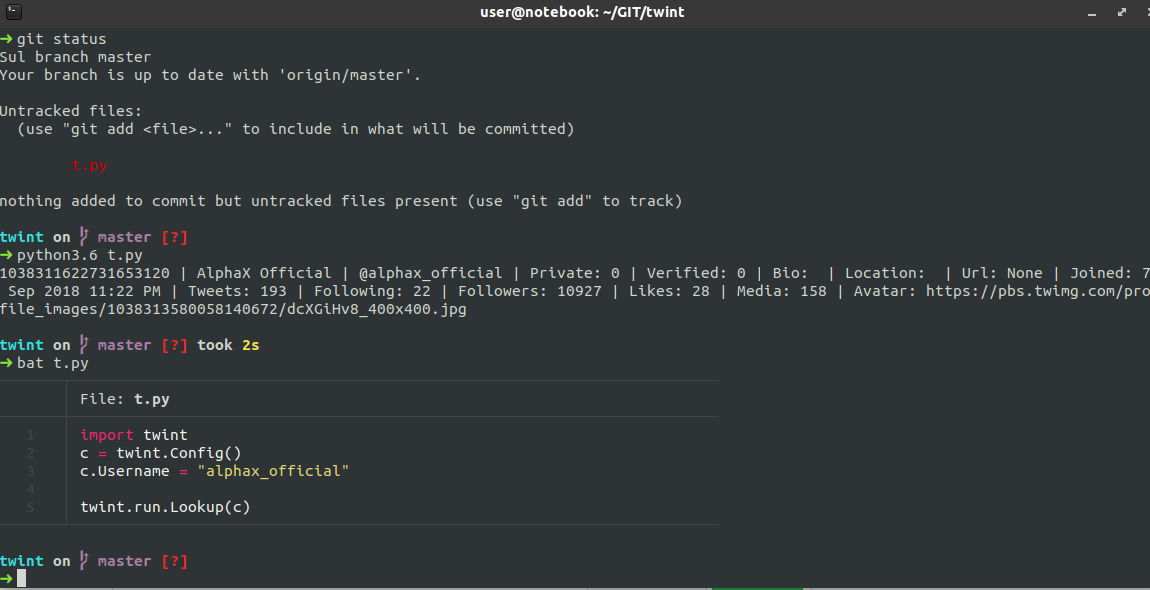Toggle the [?] untracked files indicator
Viewport: 1150px width, 590px height.
tap(174, 236)
